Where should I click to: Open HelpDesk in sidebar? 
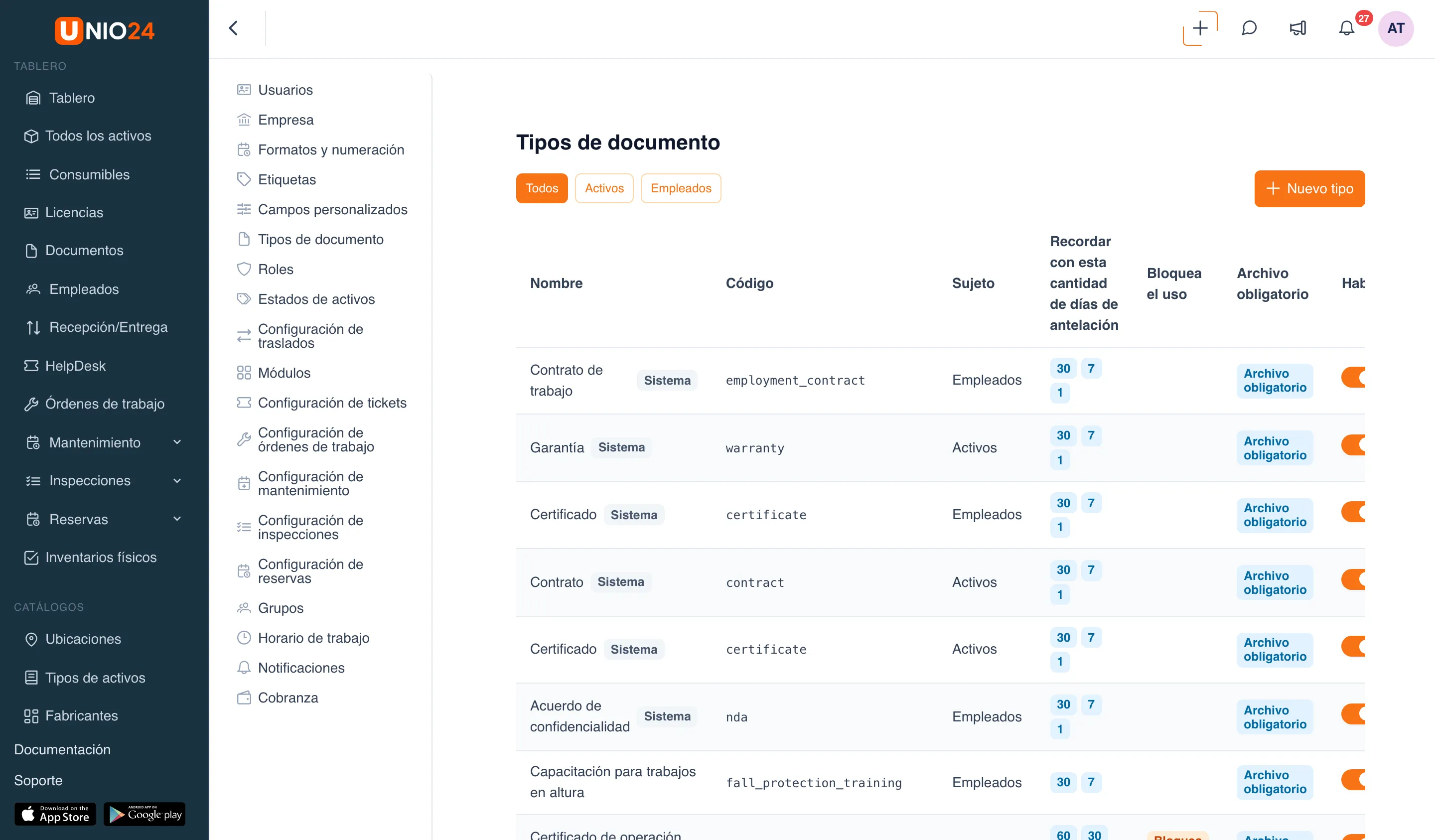click(x=65, y=366)
